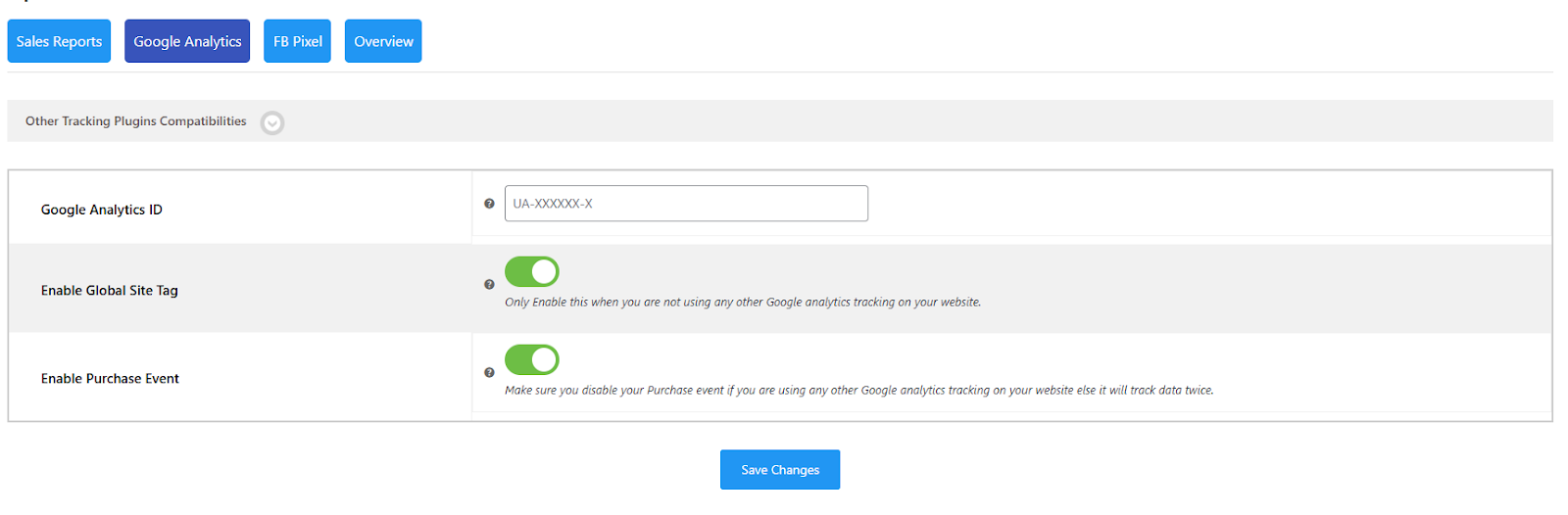Go to the Overview tab
This screenshot has width=1568, height=515.
383,41
